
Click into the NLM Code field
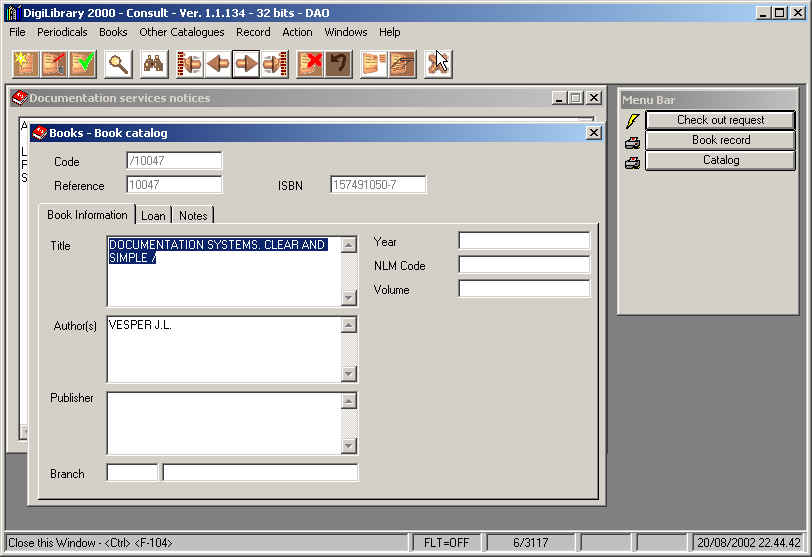click(524, 265)
